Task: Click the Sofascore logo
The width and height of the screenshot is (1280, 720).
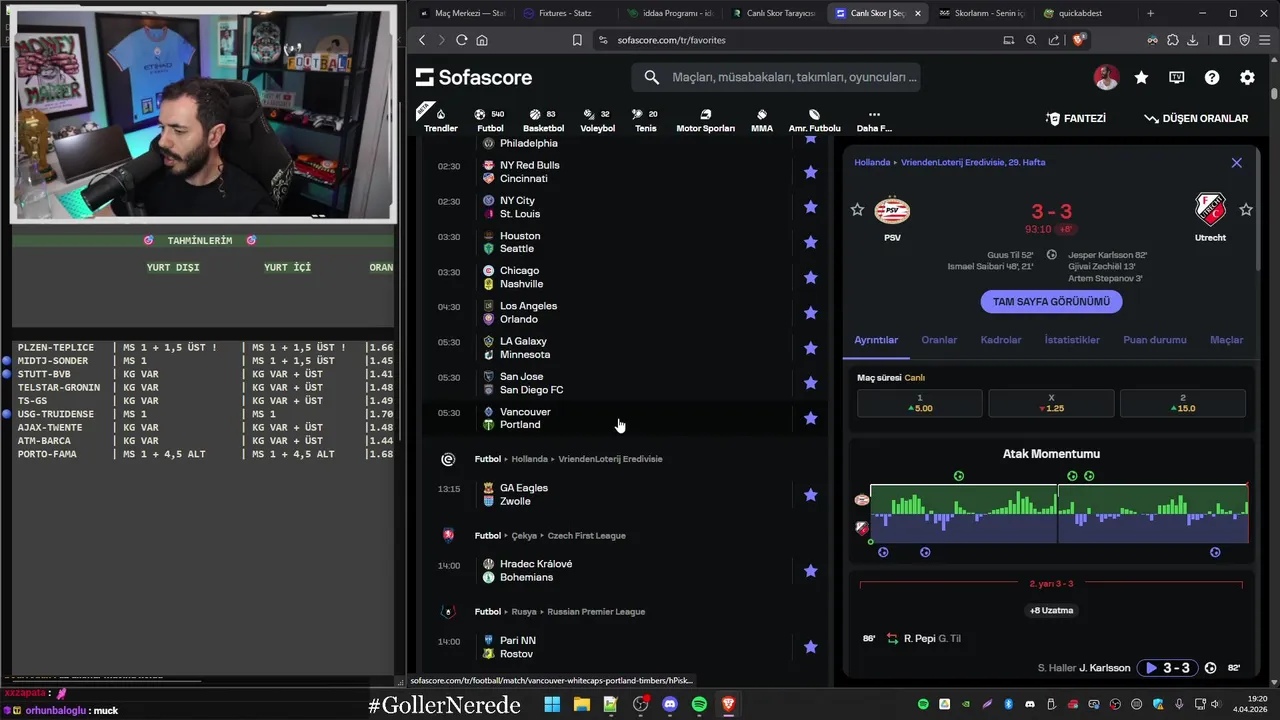Action: pyautogui.click(x=474, y=77)
